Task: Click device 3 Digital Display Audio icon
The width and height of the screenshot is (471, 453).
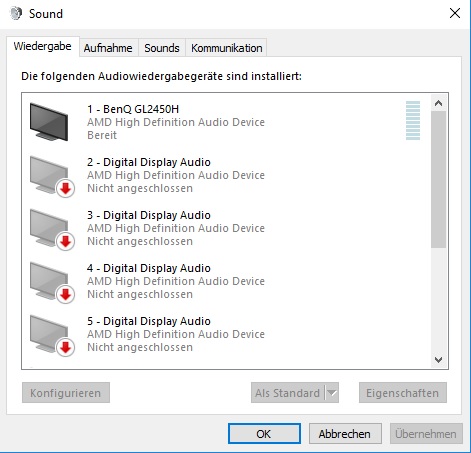Action: point(51,229)
